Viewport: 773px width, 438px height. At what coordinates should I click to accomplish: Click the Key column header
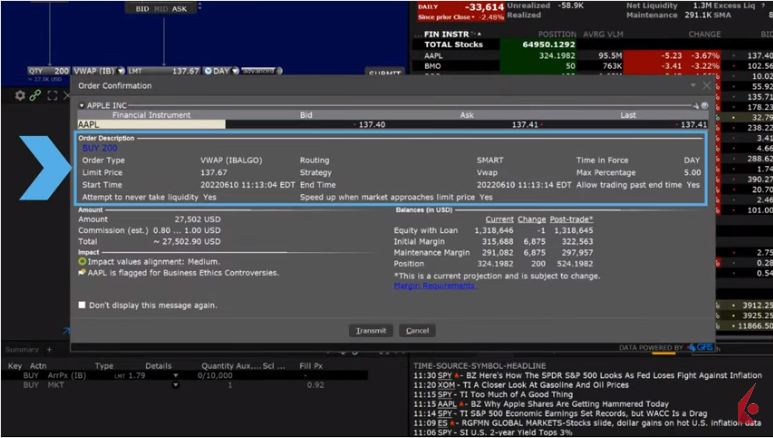click(x=15, y=366)
